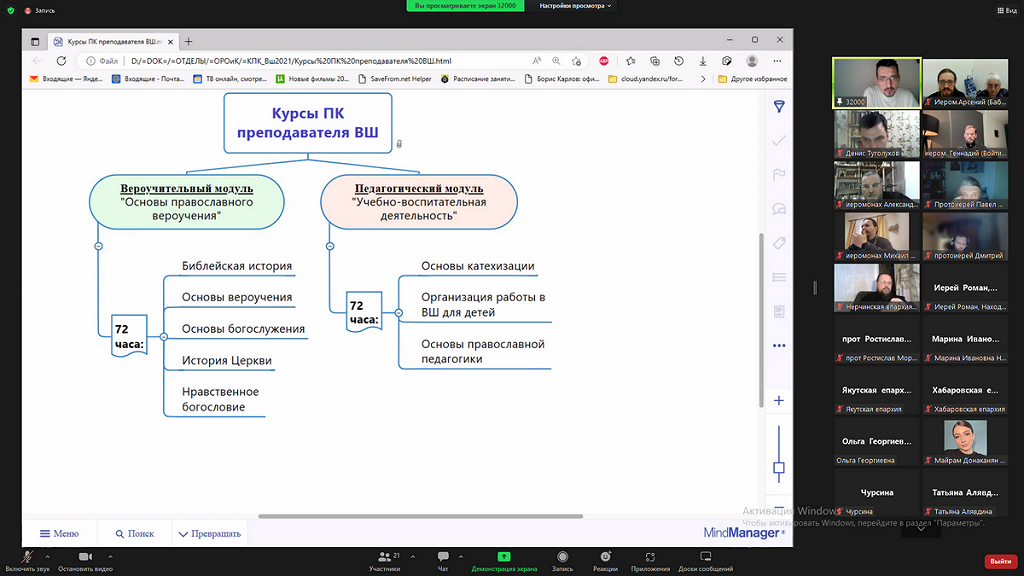Open the Zoom Chat panel
This screenshot has height=576, width=1024.
[443, 557]
